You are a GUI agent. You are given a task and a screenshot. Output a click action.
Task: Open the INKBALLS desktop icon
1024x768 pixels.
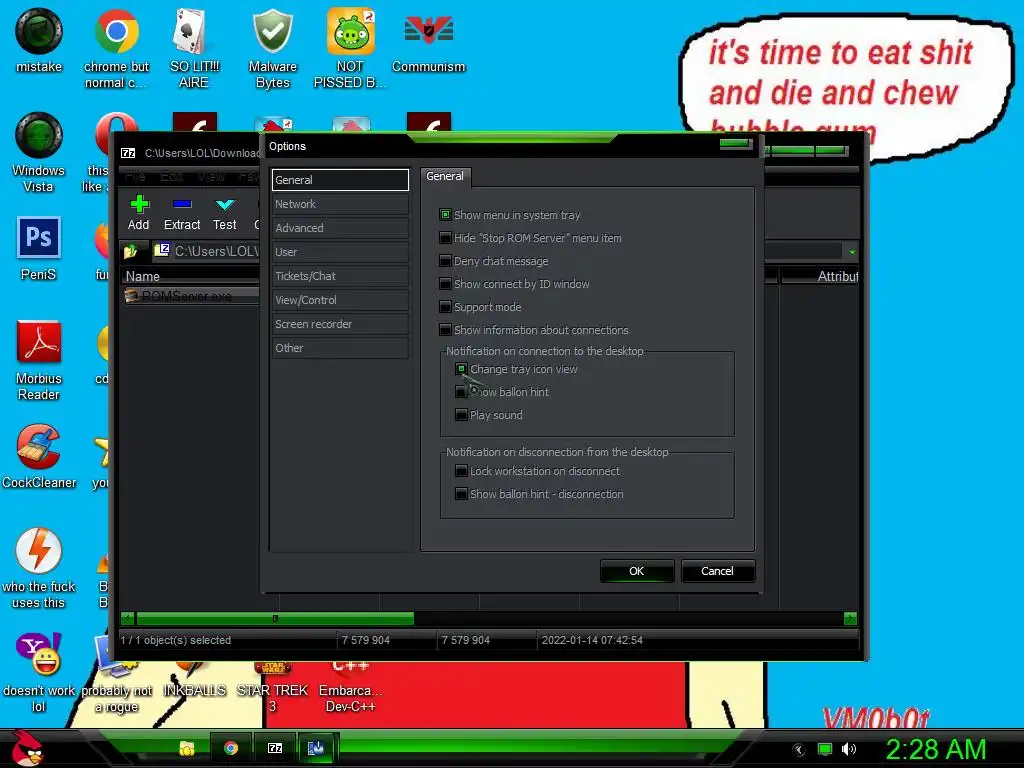[x=194, y=679]
